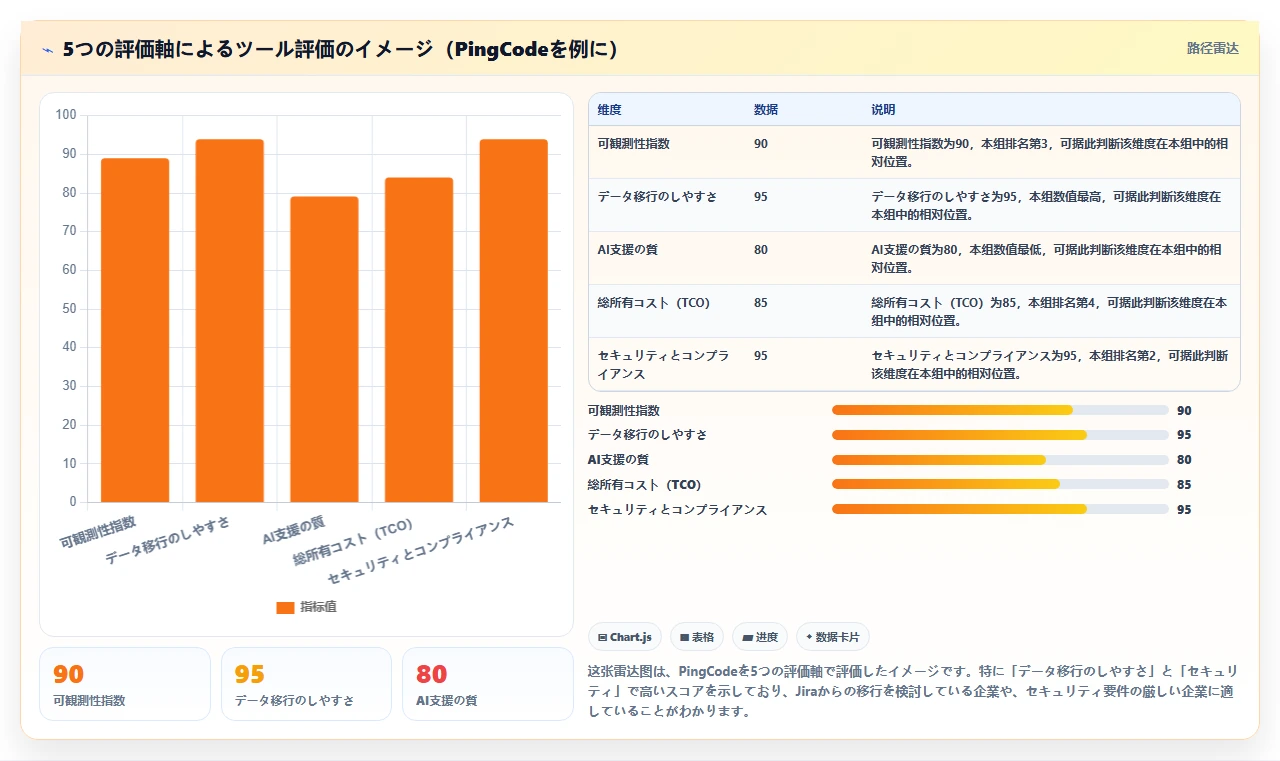Toggle the 指标值 legend item
The width and height of the screenshot is (1280, 761).
coord(306,607)
